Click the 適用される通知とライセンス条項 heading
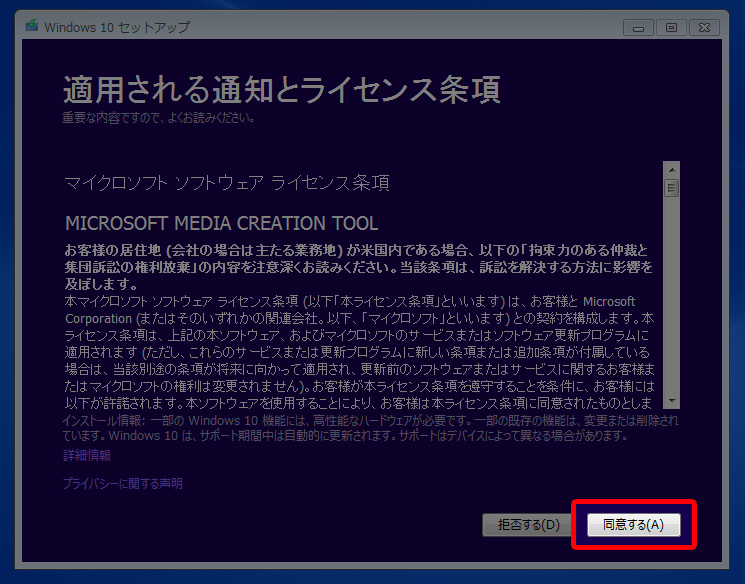745x584 pixels. pyautogui.click(x=281, y=89)
